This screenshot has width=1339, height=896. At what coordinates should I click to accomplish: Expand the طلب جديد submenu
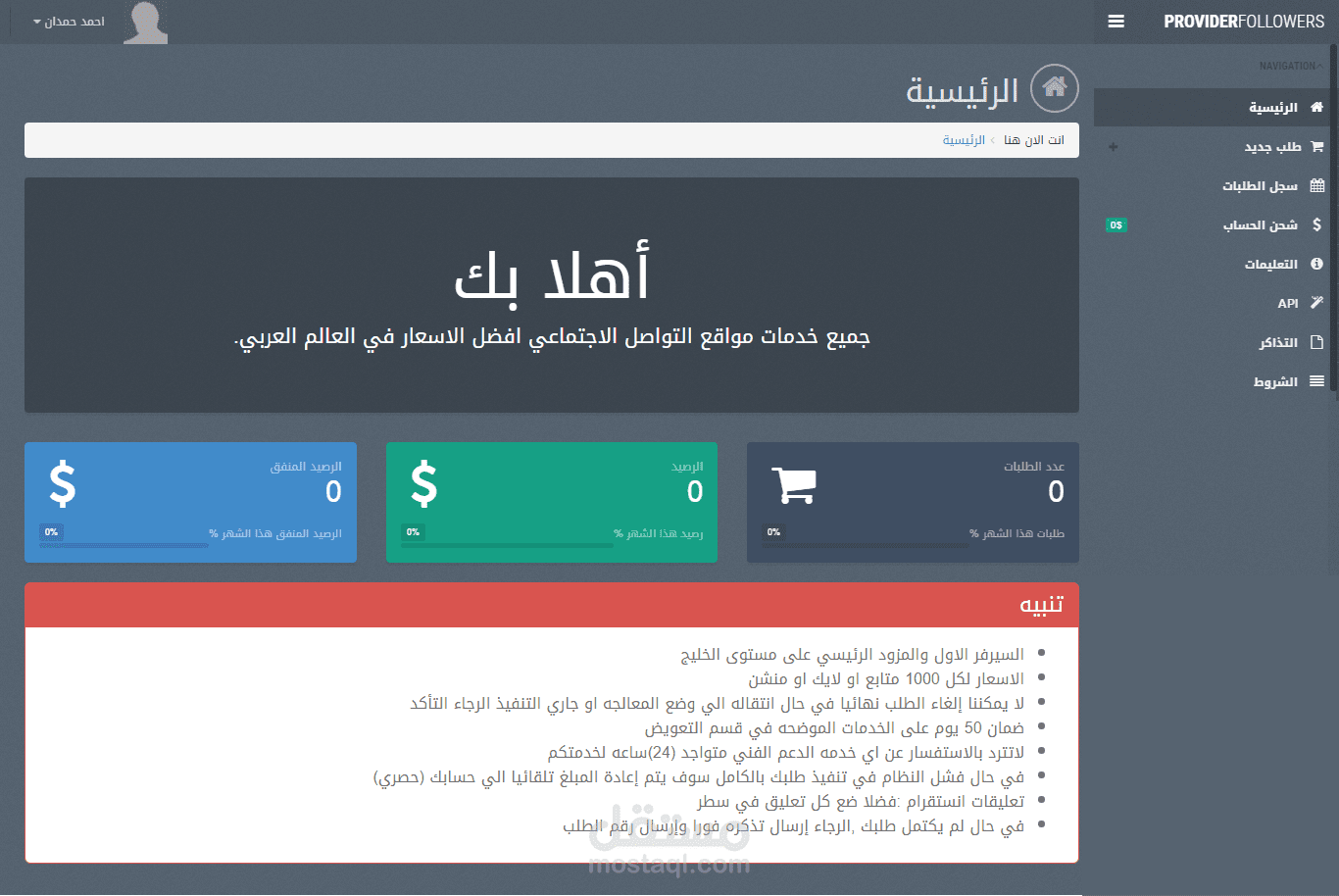click(1113, 146)
